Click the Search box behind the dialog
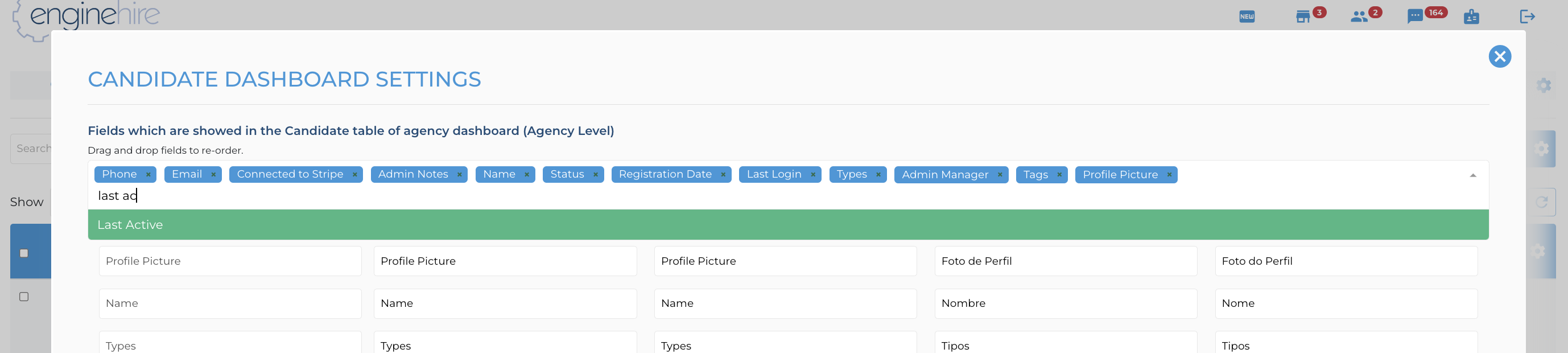1568x353 pixels. point(30,149)
